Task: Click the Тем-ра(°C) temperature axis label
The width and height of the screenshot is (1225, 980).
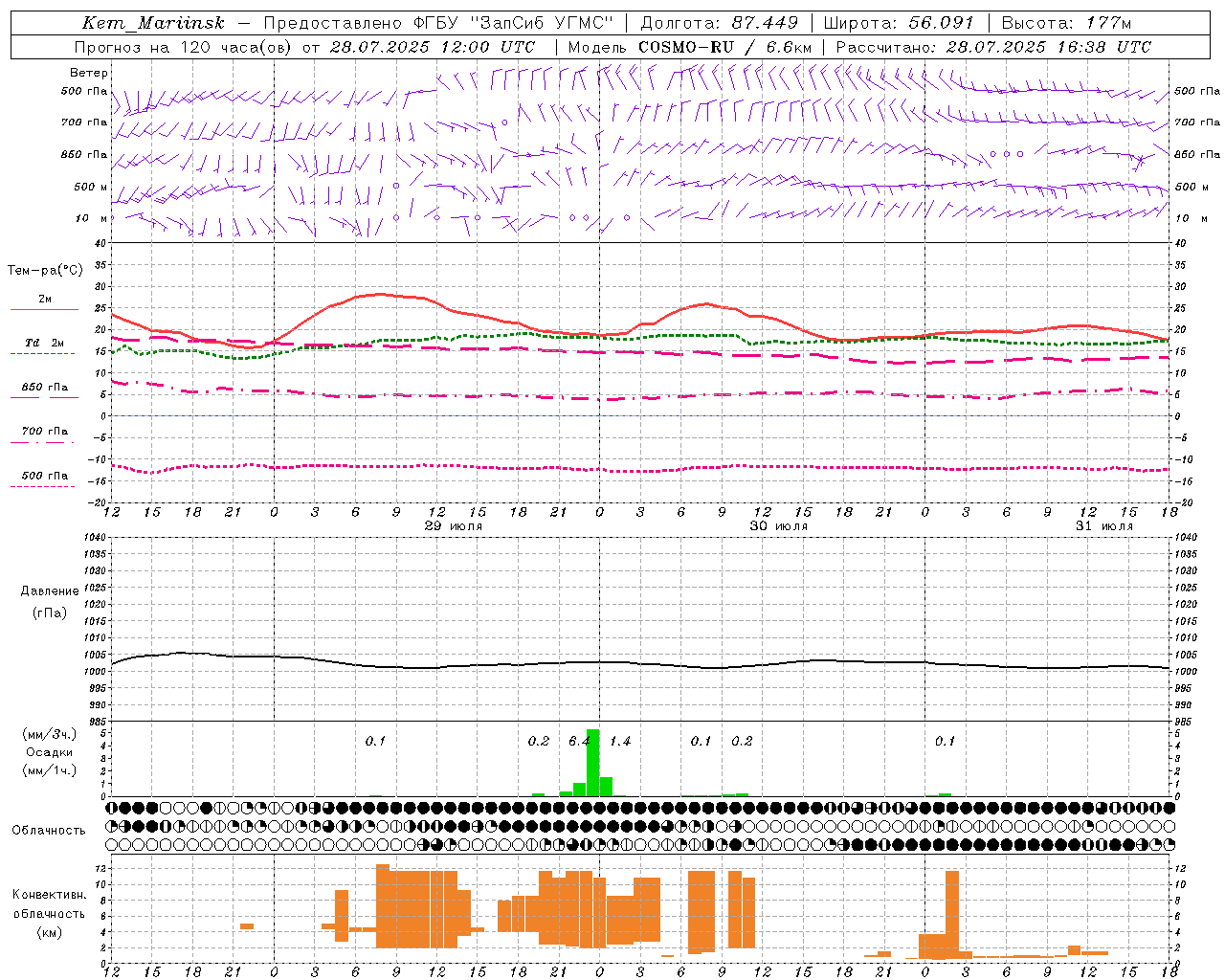Action: point(45,271)
